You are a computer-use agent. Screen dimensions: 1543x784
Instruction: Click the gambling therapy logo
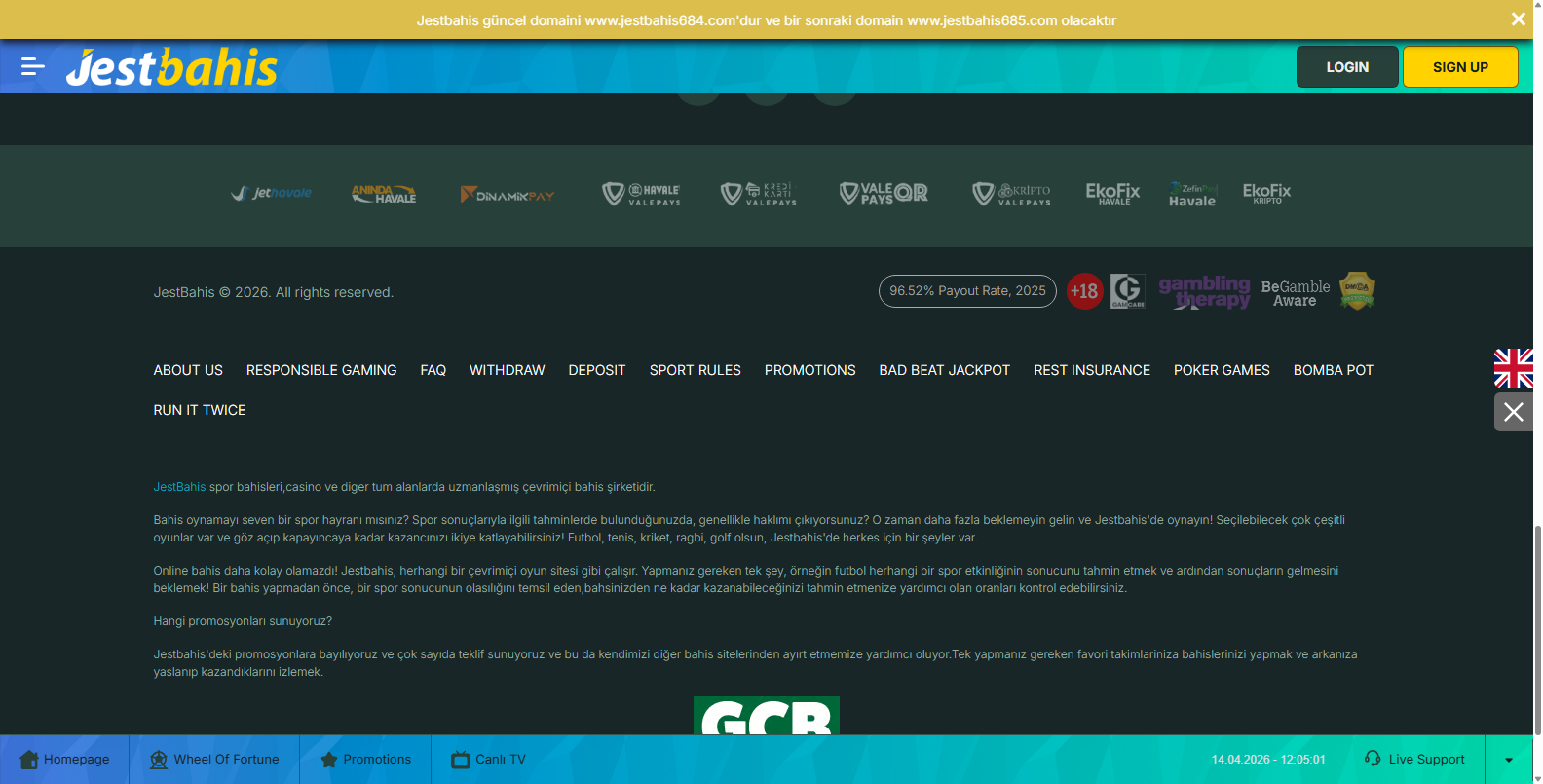point(1204,291)
